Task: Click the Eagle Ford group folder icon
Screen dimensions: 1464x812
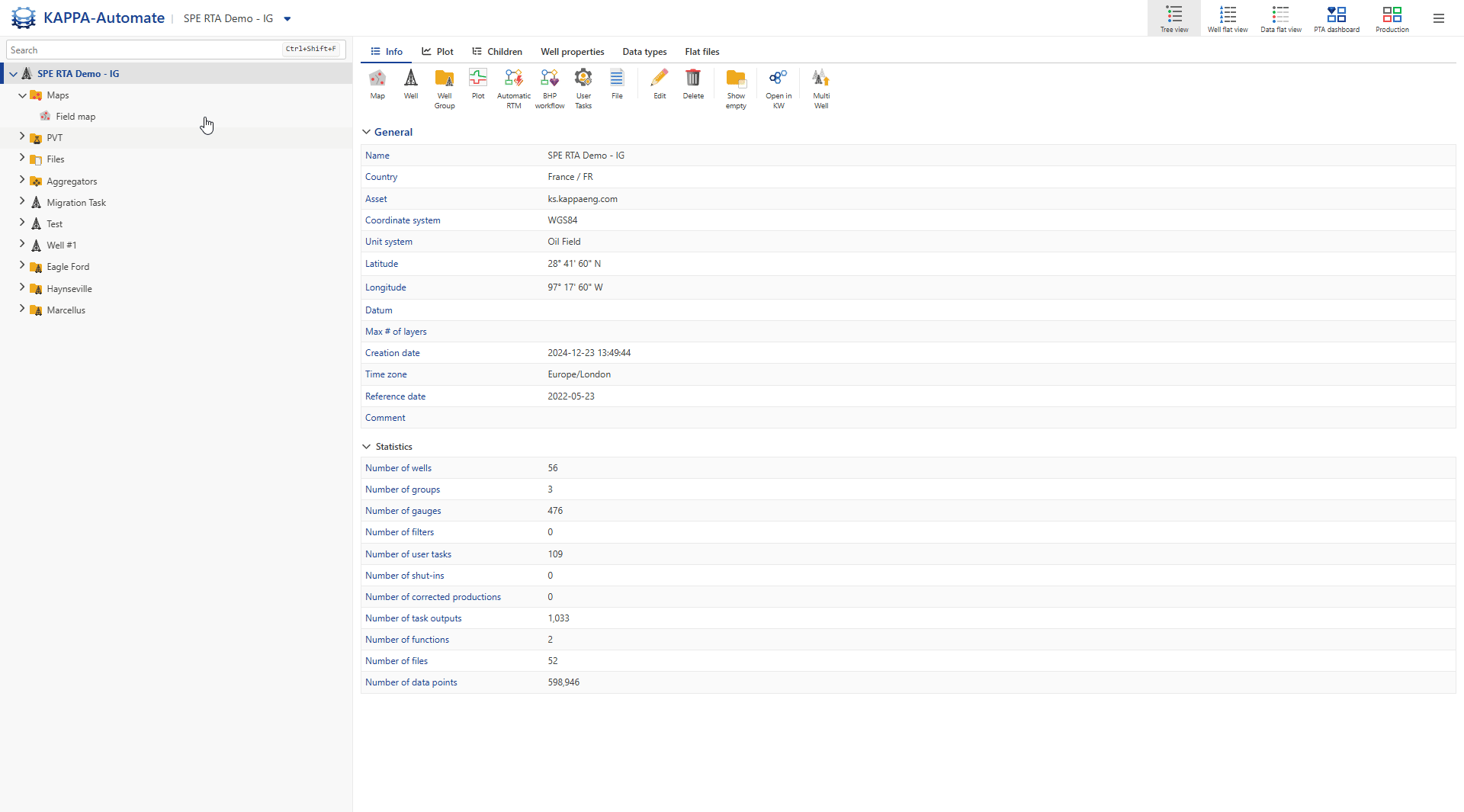Action: tap(36, 267)
